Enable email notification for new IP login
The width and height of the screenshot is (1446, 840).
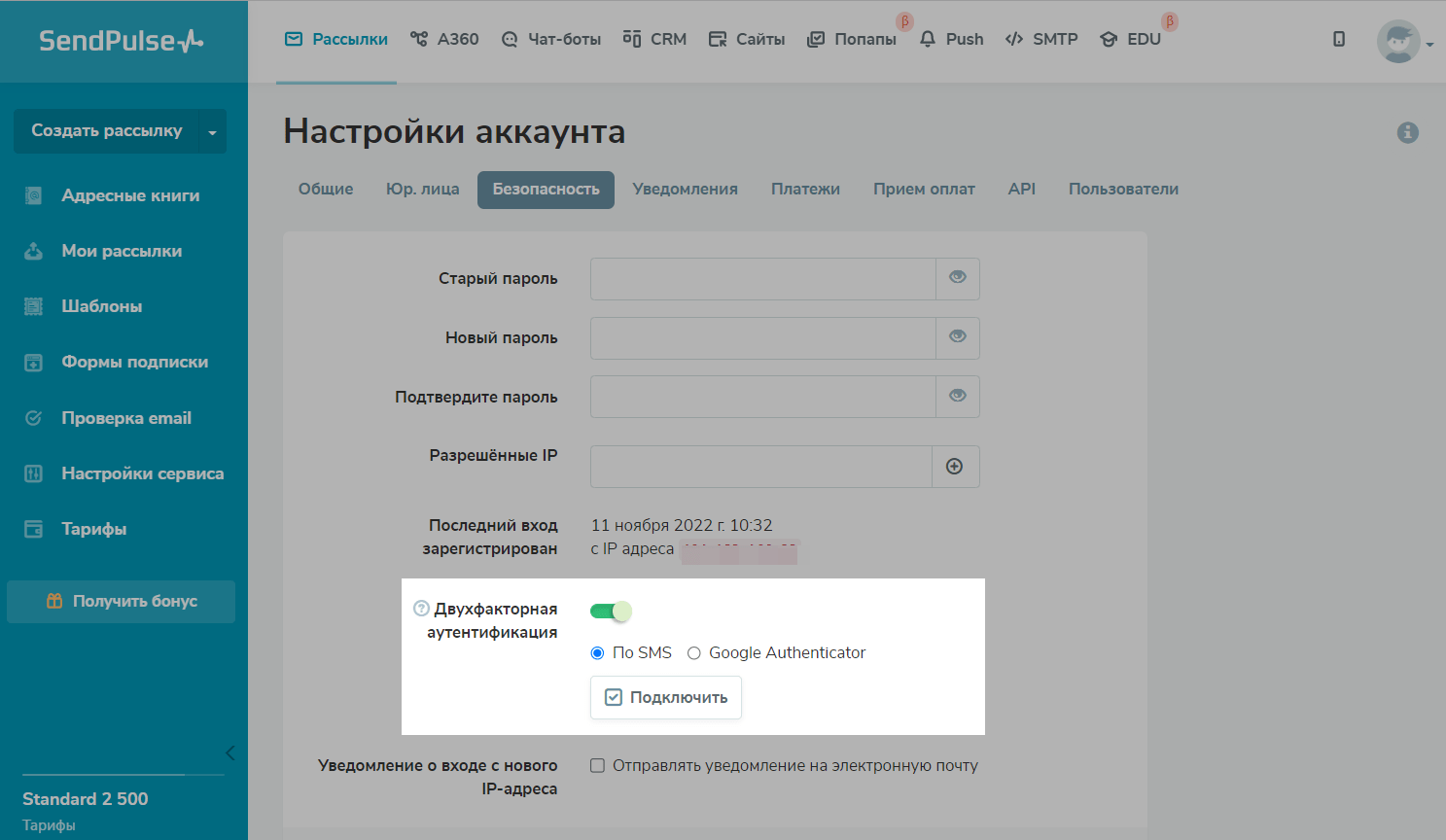pyautogui.click(x=598, y=766)
